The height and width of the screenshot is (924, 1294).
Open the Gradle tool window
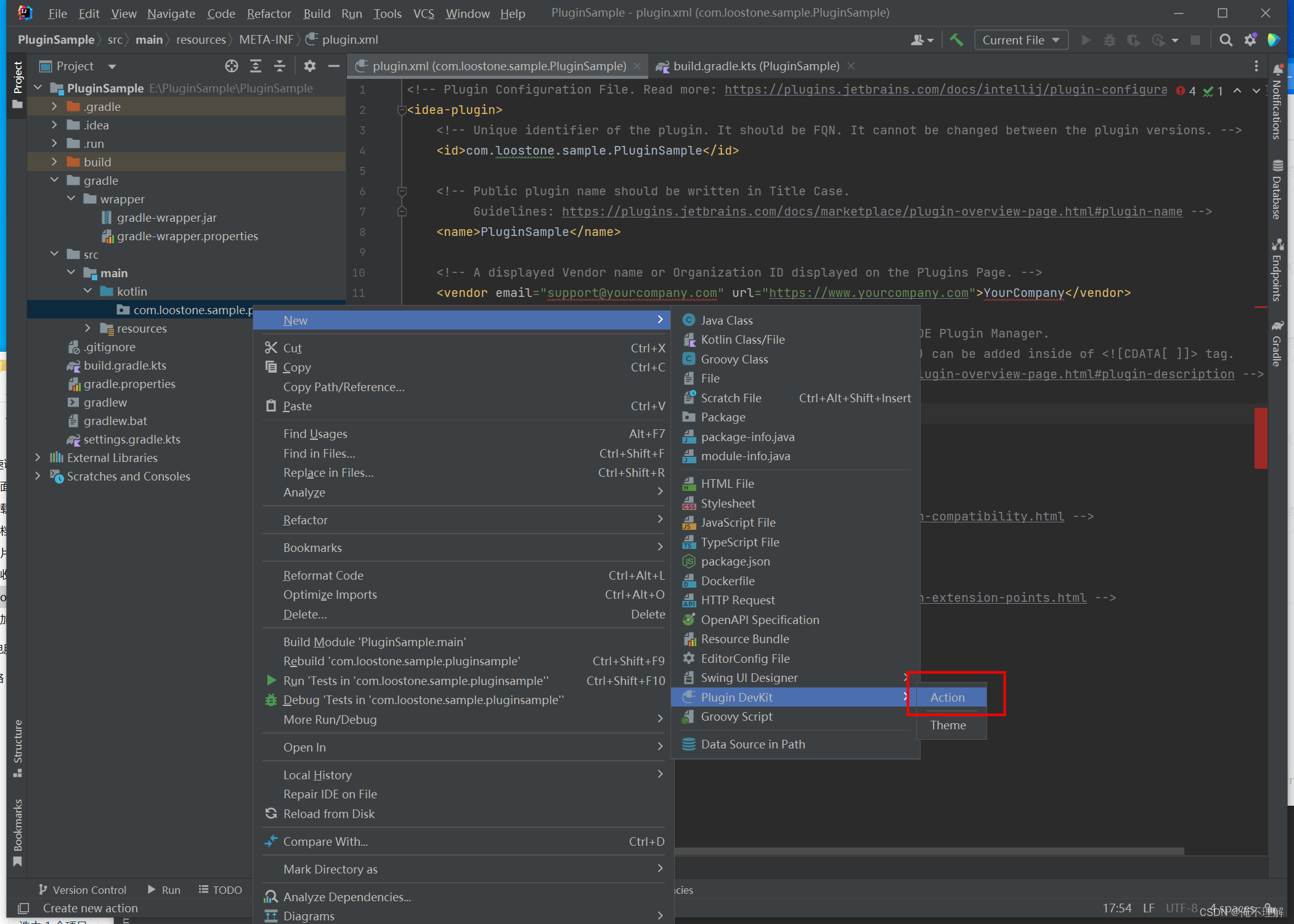[x=1278, y=344]
